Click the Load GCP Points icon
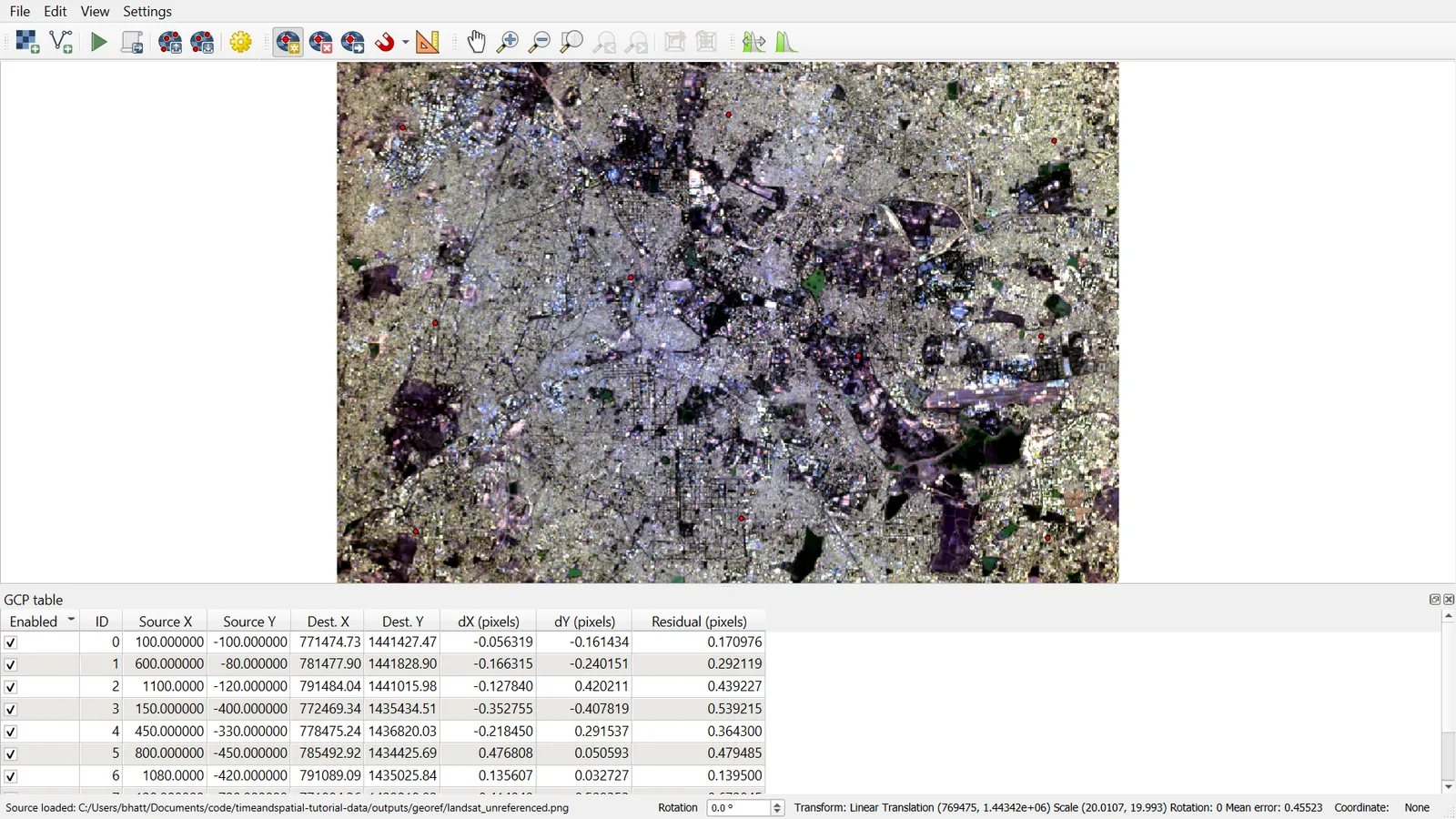 click(170, 42)
